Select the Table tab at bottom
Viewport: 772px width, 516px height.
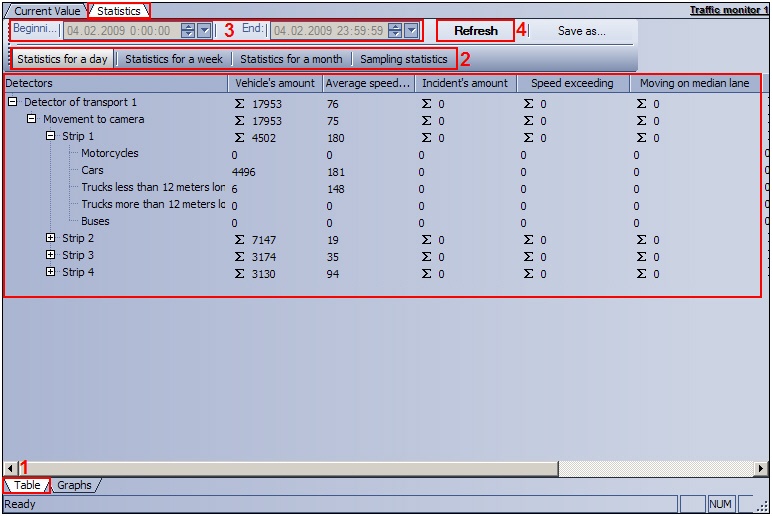click(27, 485)
